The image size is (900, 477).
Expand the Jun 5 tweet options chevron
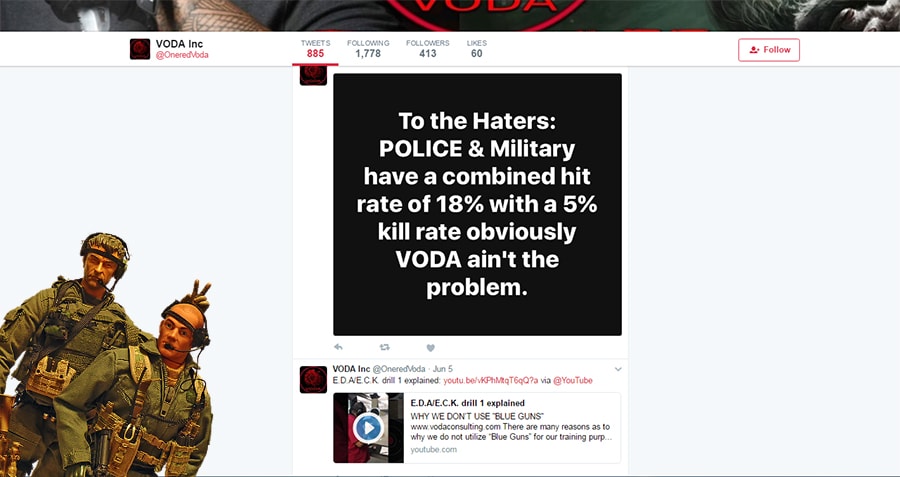[618, 369]
